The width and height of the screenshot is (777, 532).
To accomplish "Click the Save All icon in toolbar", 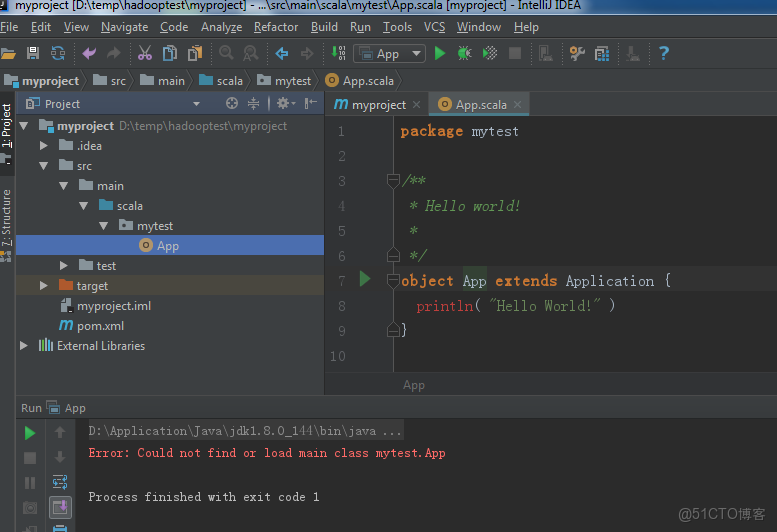I will coord(33,54).
